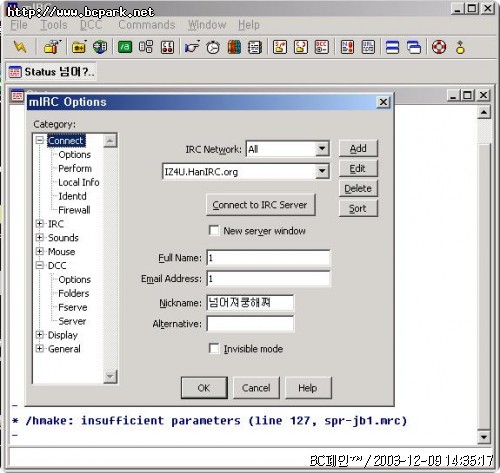Open the Help menu in menu bar

249,25
